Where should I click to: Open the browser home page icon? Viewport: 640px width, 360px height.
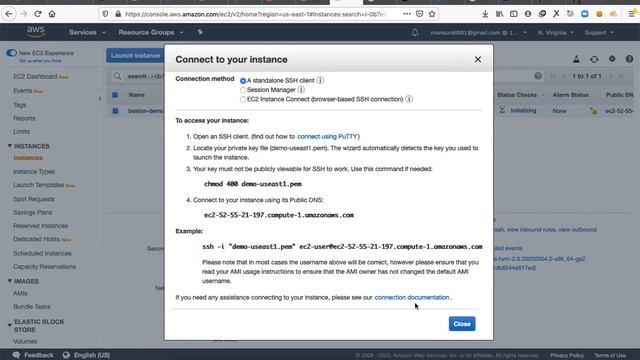[52, 14]
